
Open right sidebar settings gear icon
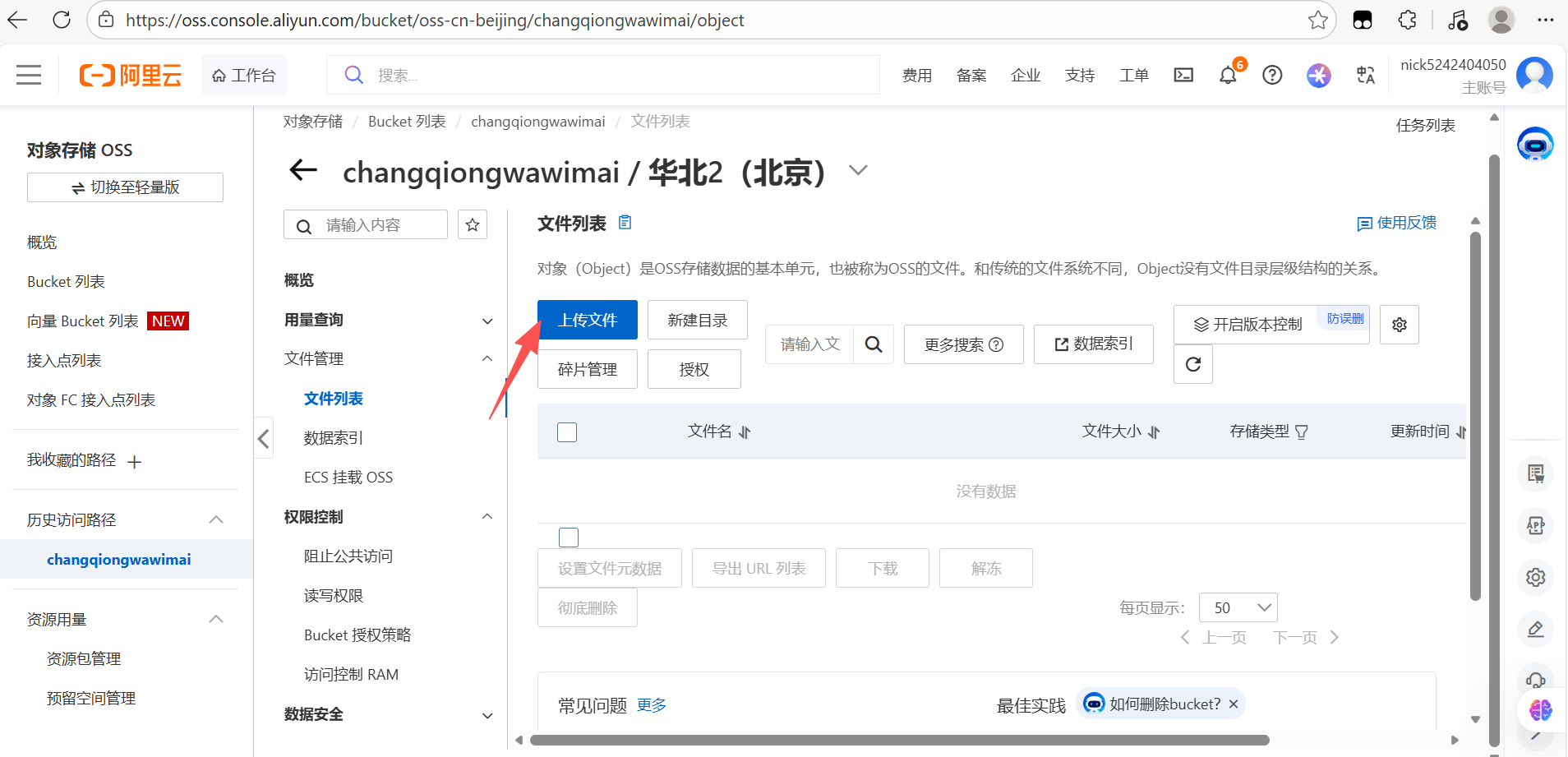pyautogui.click(x=1535, y=577)
